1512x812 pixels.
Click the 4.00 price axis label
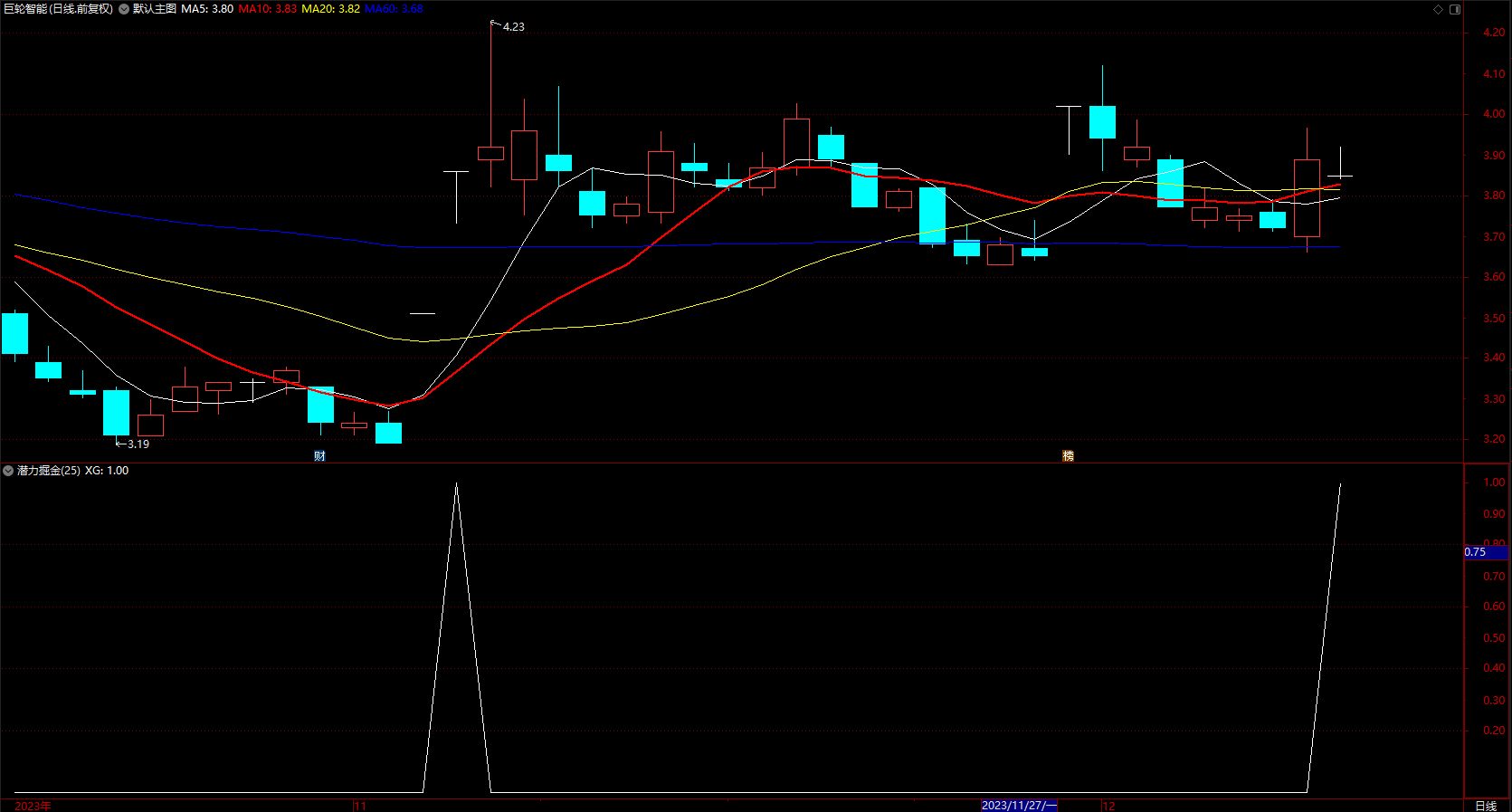tap(1494, 114)
